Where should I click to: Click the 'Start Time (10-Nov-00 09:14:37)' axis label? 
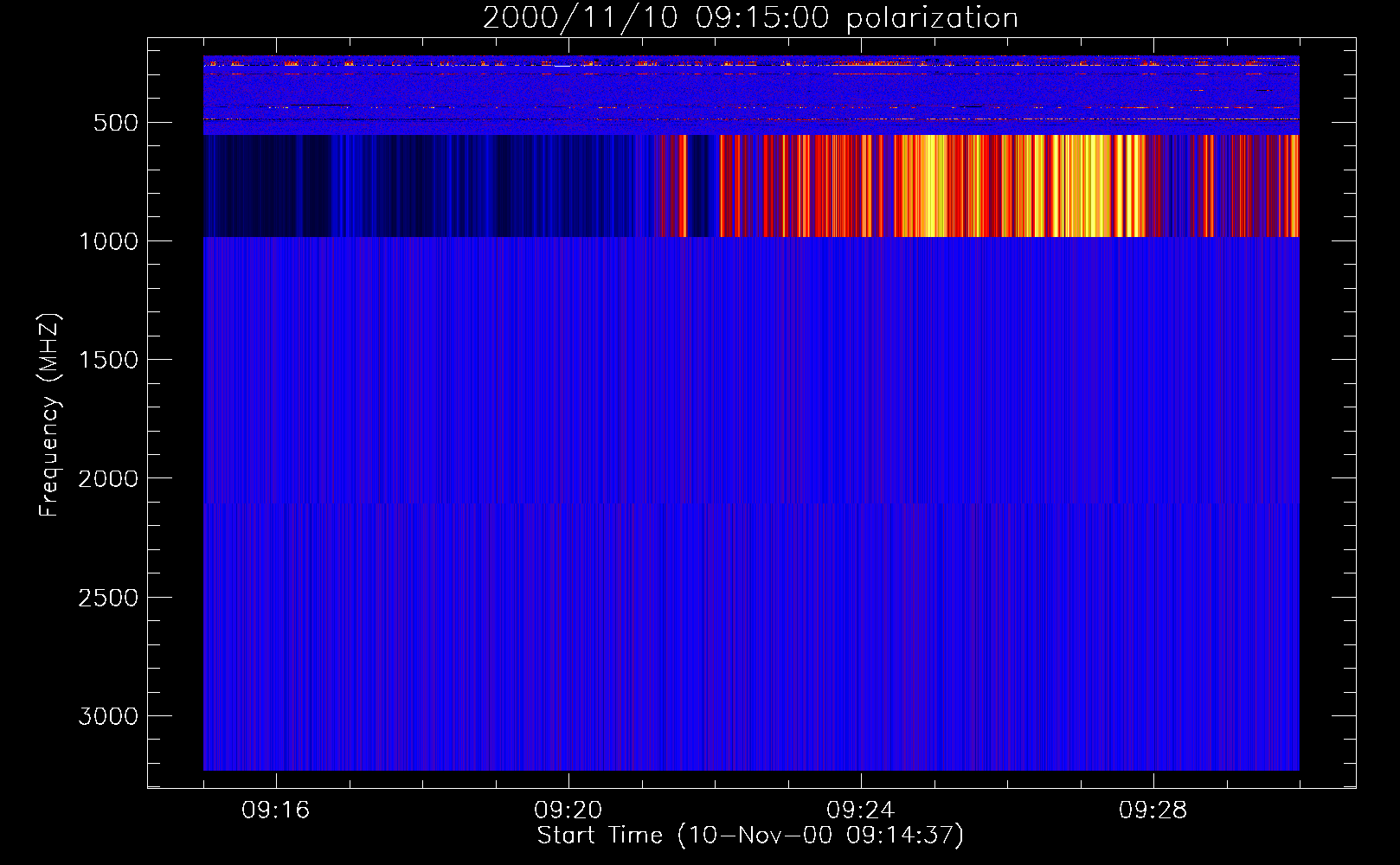point(749,836)
